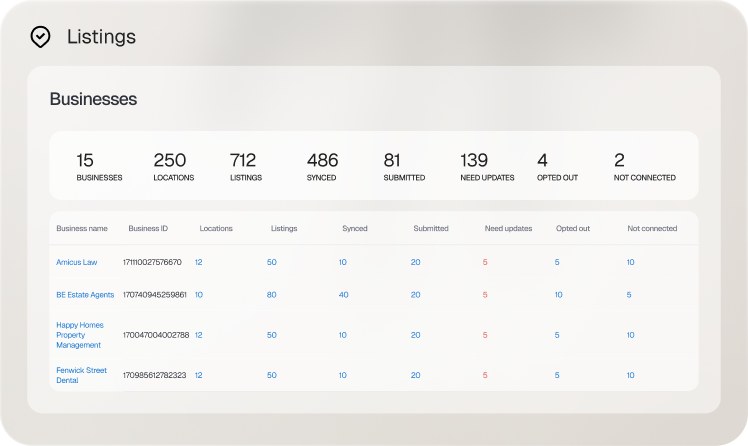Open the BE Estate Agents link

pyautogui.click(x=85, y=295)
